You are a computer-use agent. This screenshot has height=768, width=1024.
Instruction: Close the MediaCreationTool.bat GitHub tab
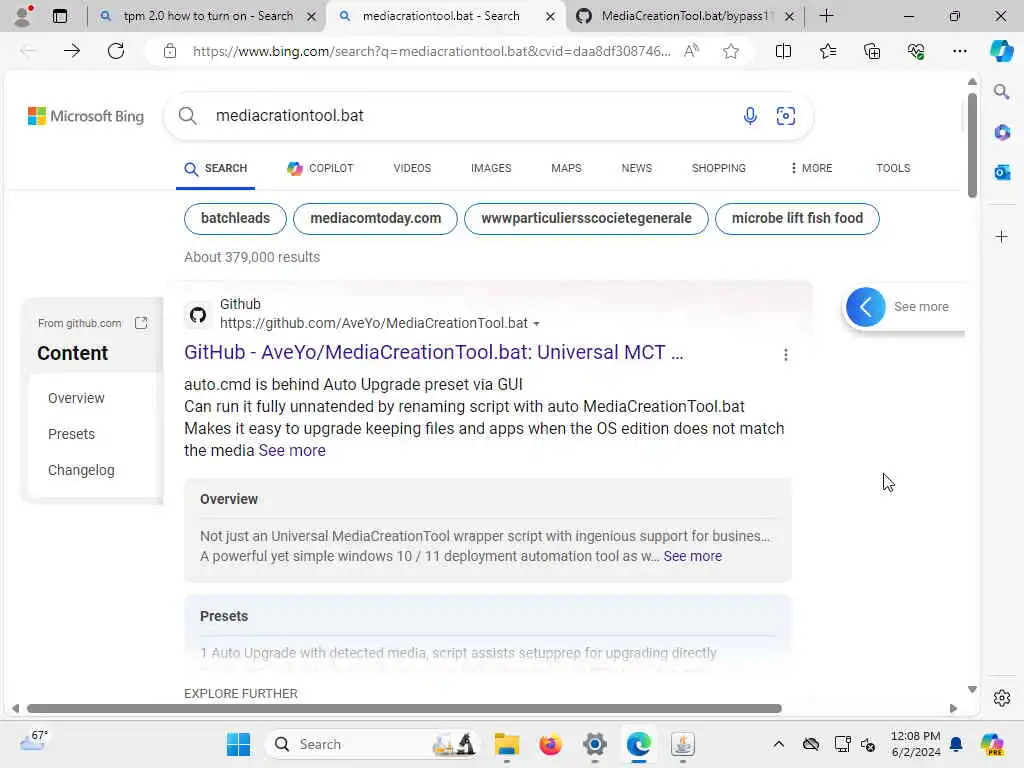click(789, 16)
